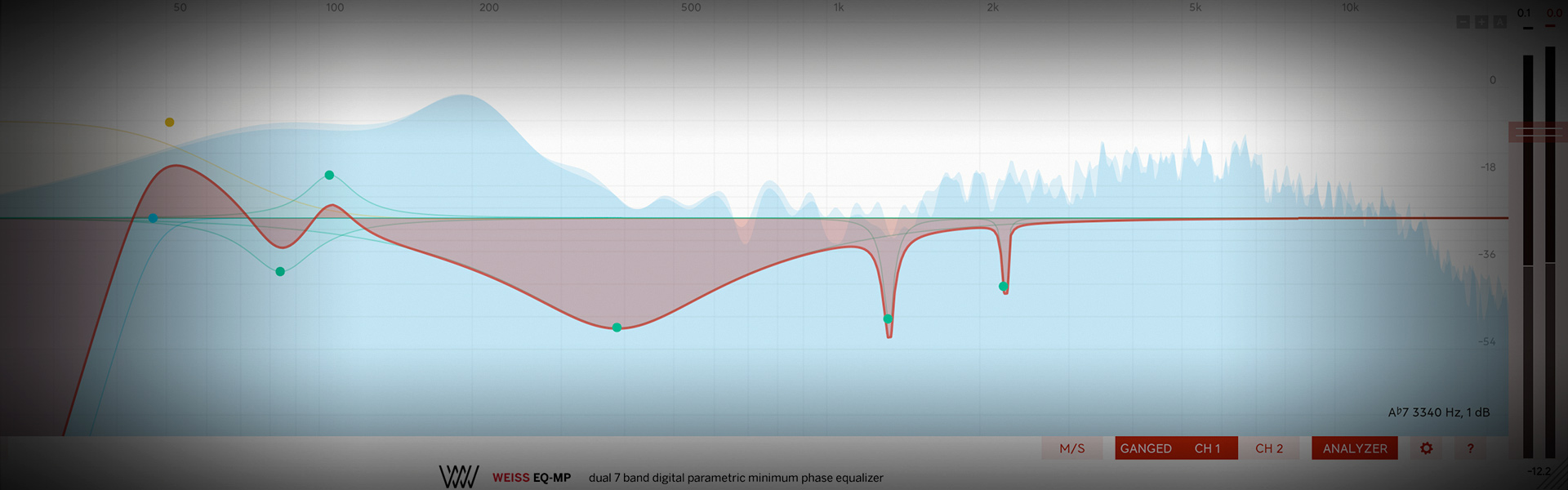This screenshot has width=1568, height=490.
Task: Open the settings gear icon
Action: tap(1426, 448)
